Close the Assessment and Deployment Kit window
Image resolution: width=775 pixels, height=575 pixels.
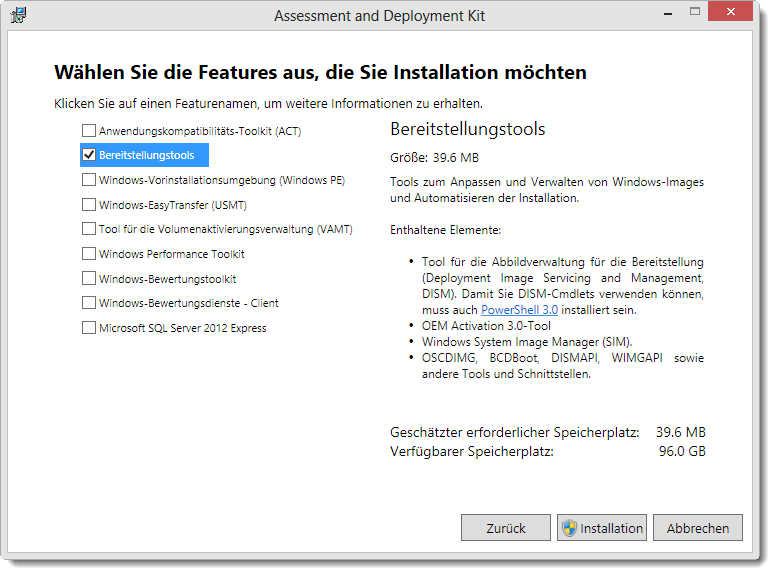731,11
